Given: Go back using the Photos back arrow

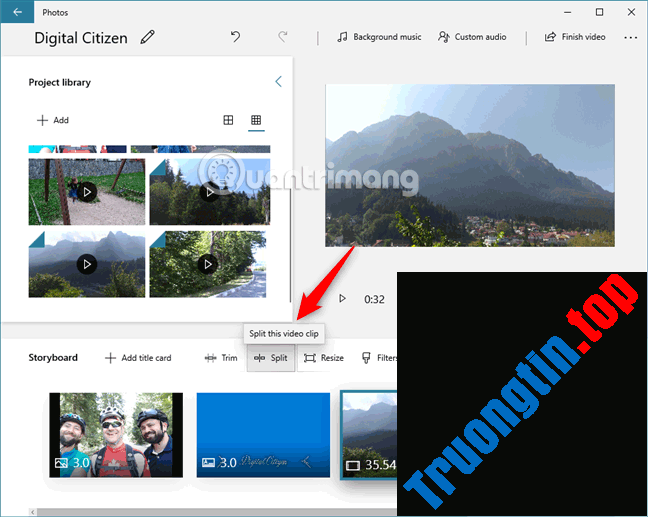Looking at the screenshot, I should point(17,12).
